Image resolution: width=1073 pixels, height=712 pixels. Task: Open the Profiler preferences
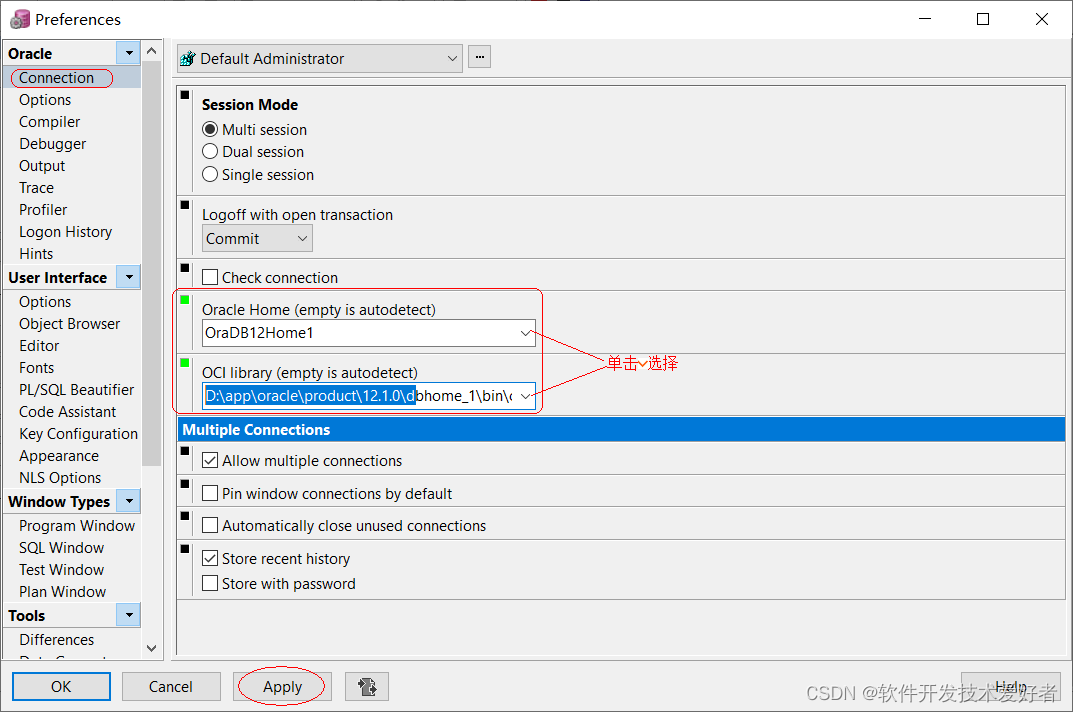click(43, 209)
